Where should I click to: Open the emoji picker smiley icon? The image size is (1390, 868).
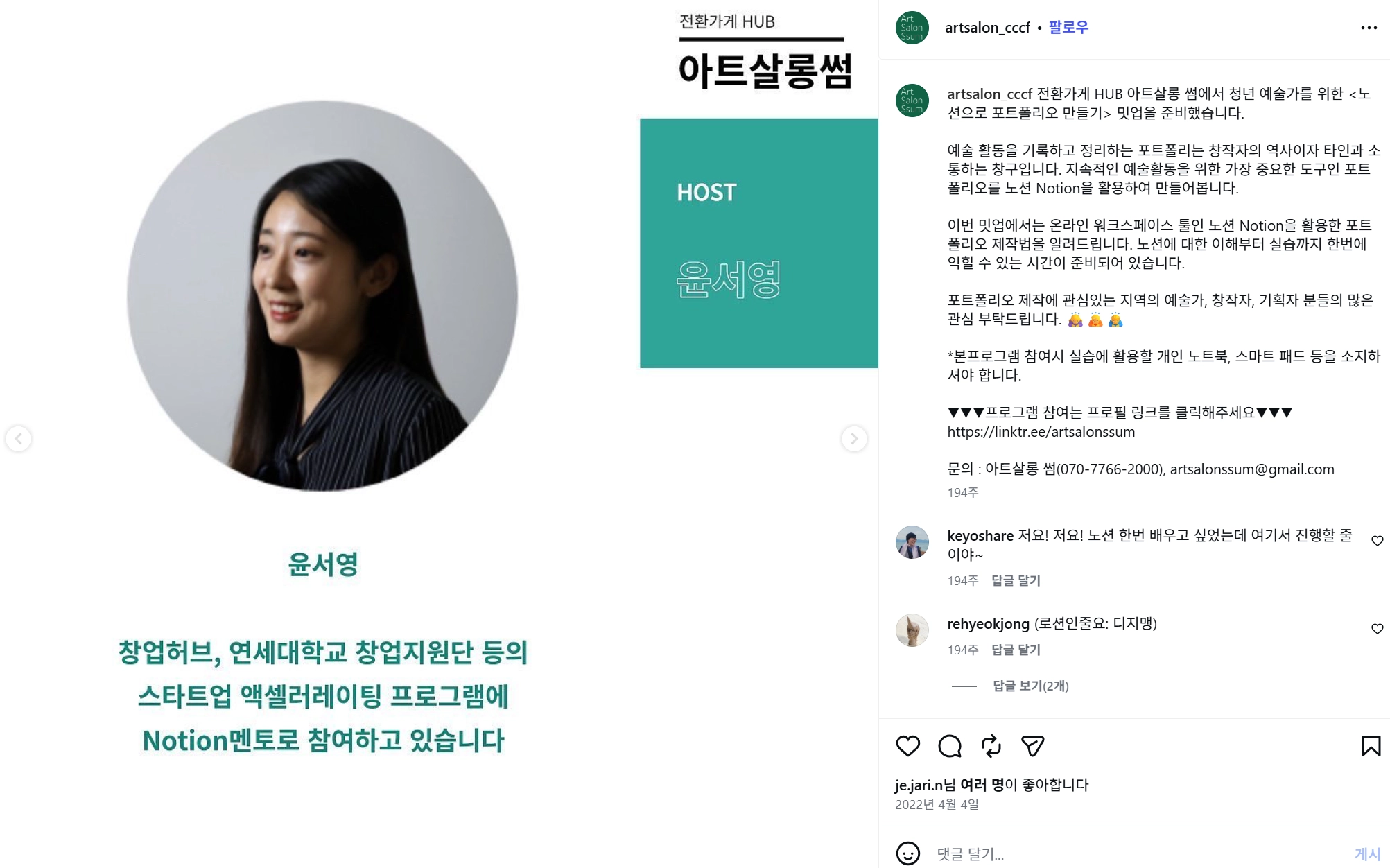pyautogui.click(x=907, y=853)
